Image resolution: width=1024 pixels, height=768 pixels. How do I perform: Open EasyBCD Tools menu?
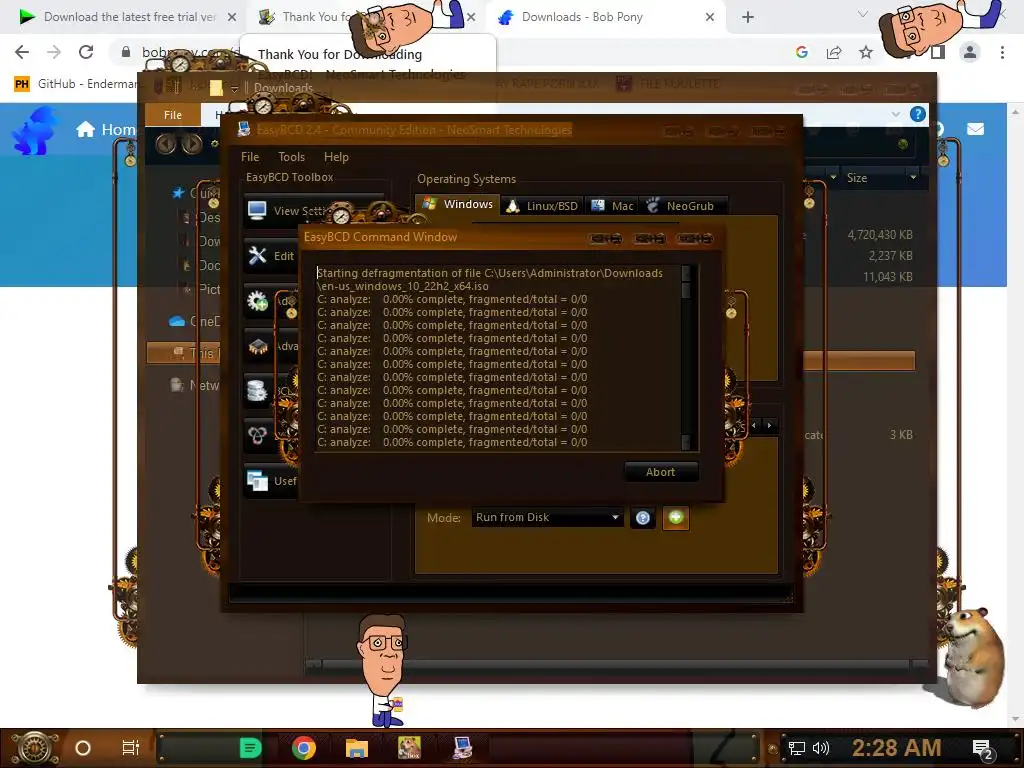pyautogui.click(x=291, y=157)
